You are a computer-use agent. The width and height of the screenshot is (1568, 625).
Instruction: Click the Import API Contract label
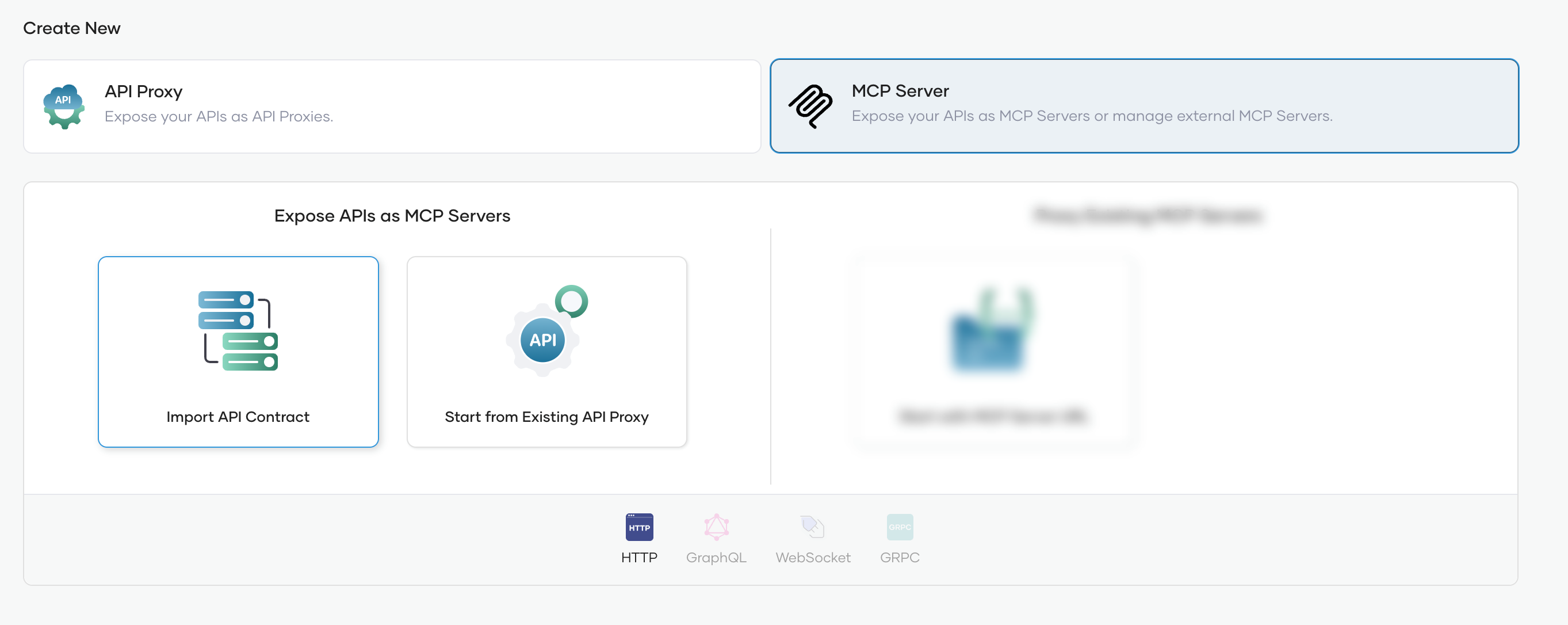(238, 417)
